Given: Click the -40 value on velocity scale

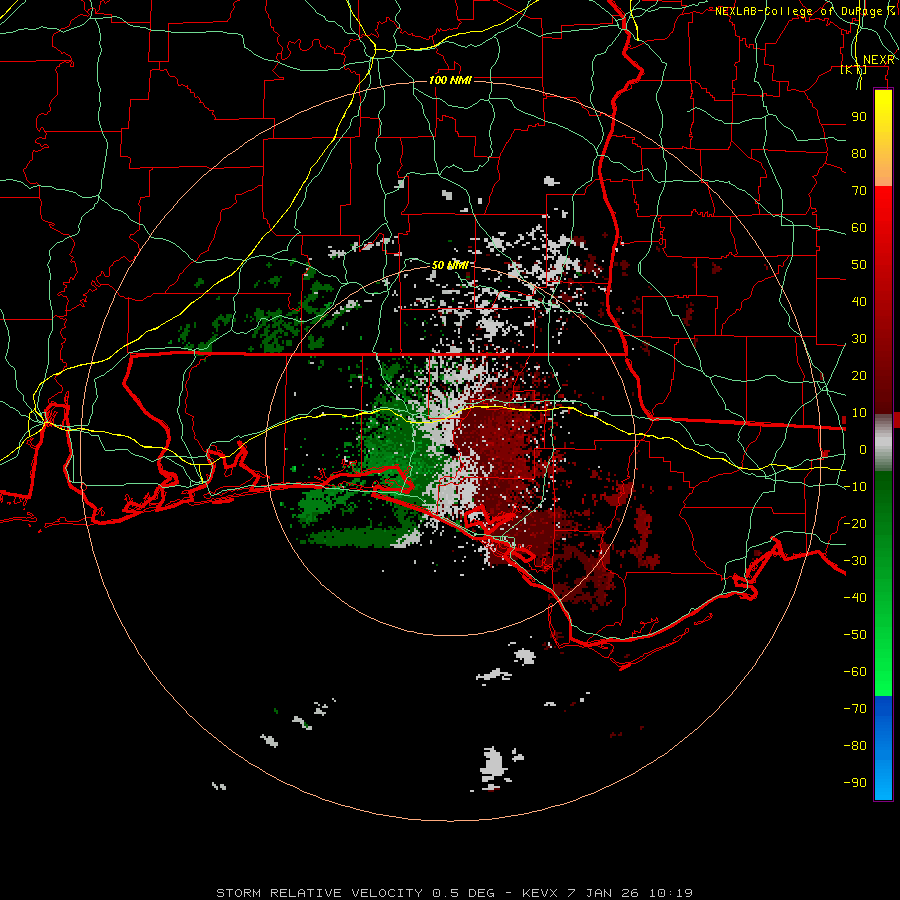Looking at the screenshot, I should point(855,598).
